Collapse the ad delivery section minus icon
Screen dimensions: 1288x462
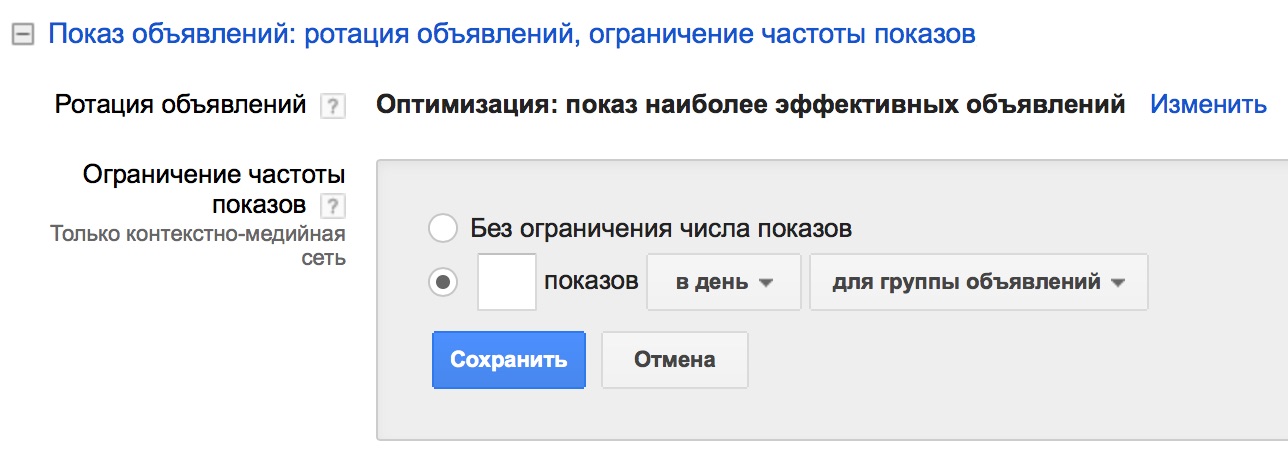pyautogui.click(x=22, y=36)
